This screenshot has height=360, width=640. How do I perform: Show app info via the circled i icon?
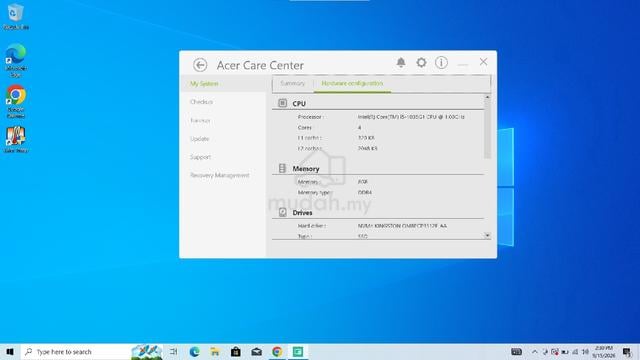coord(441,62)
